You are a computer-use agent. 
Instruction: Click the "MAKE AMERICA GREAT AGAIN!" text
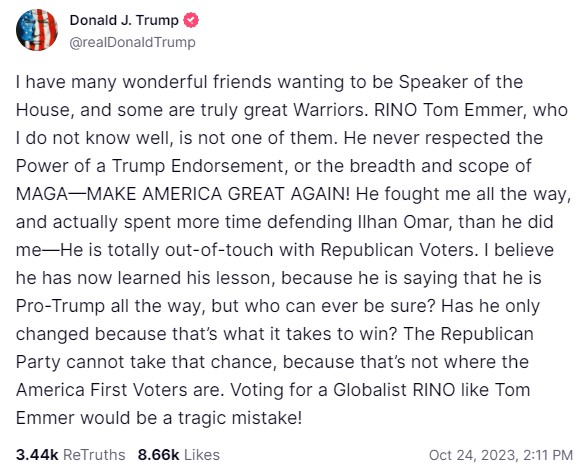click(x=218, y=194)
